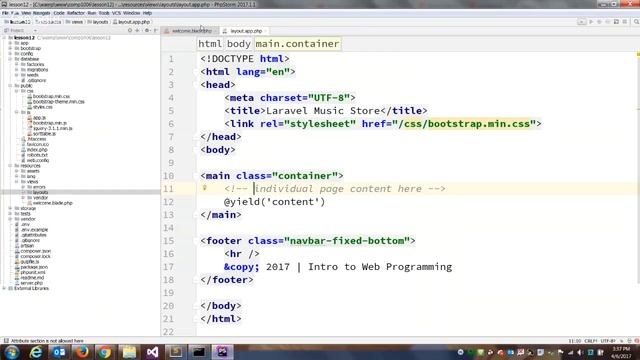Open the Refactor menu
640x360 pixels.
[x=76, y=13]
